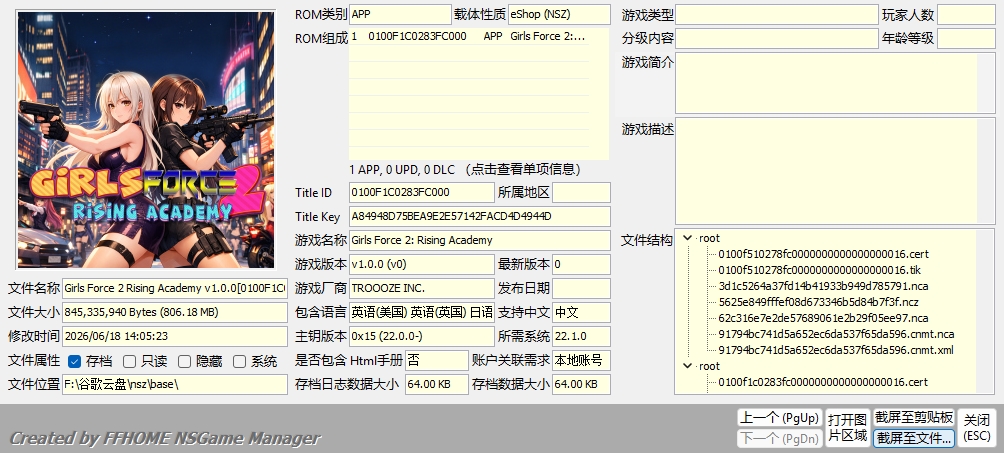The height and width of the screenshot is (453, 1004).
Task: Copy screenshot with 截屏至剪贴板 button
Action: click(x=914, y=418)
